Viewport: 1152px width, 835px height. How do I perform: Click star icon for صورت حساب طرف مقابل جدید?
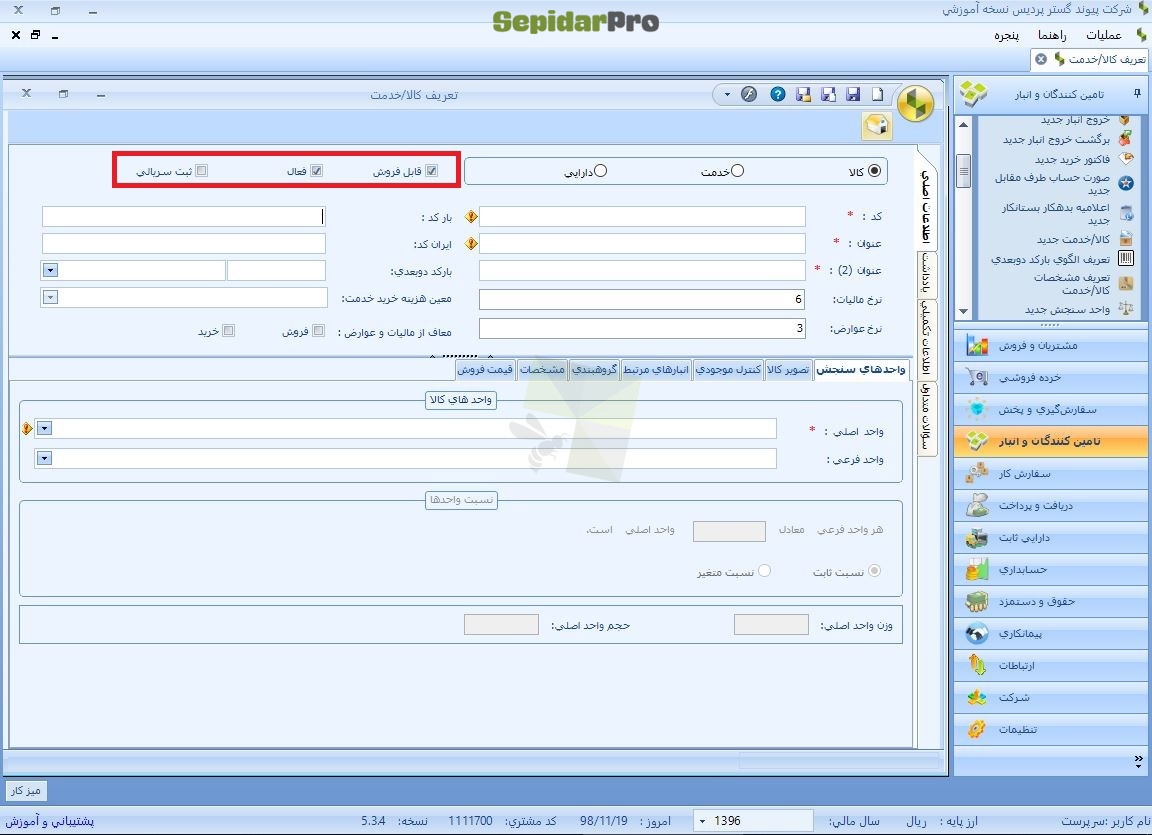coord(1126,183)
